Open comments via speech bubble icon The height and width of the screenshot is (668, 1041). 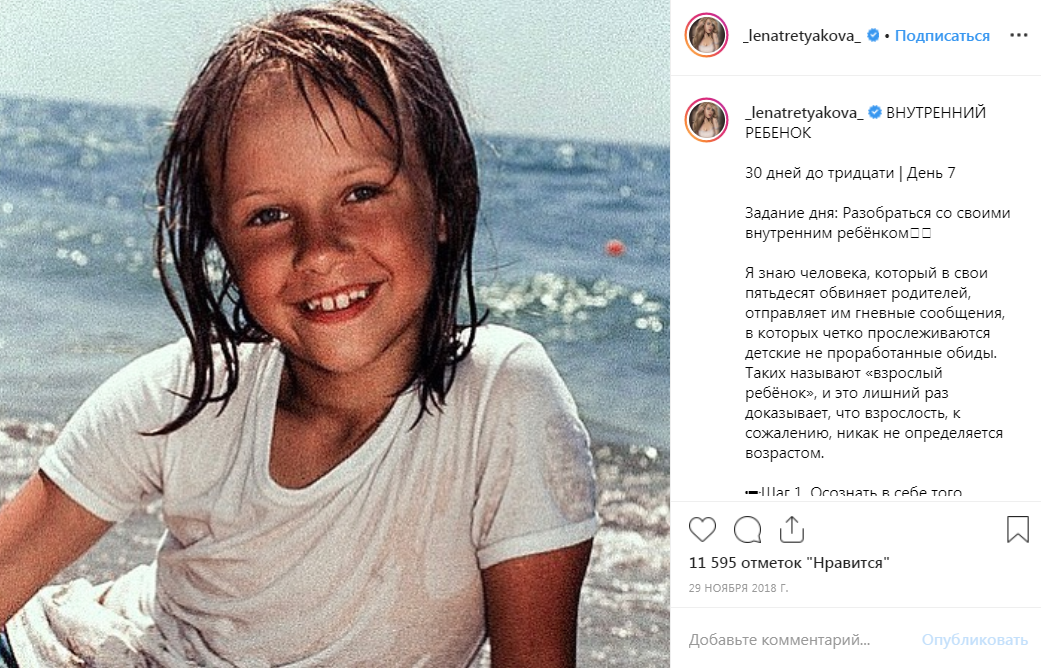[747, 529]
